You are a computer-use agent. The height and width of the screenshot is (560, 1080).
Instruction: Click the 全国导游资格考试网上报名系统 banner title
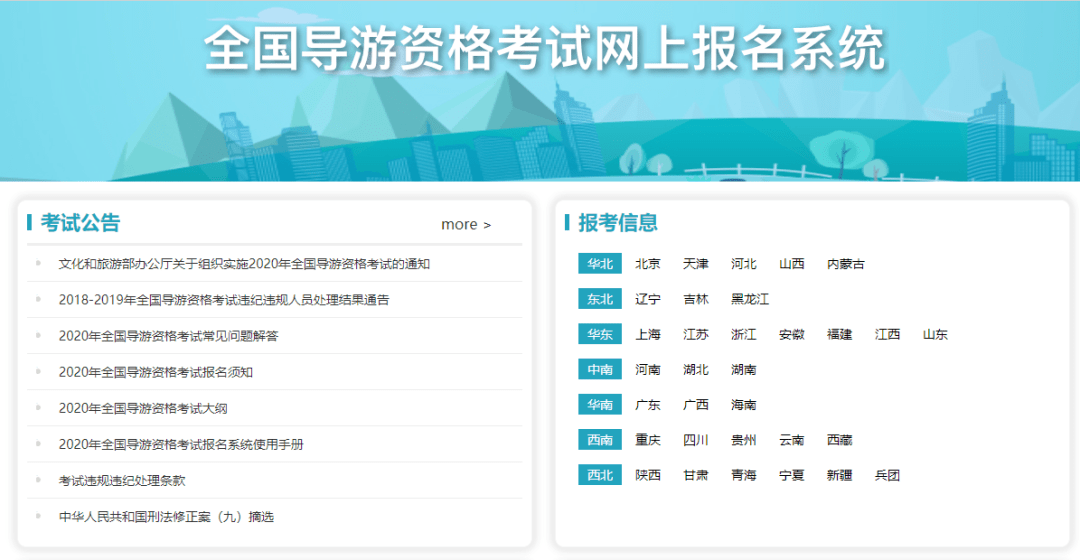[x=544, y=48]
